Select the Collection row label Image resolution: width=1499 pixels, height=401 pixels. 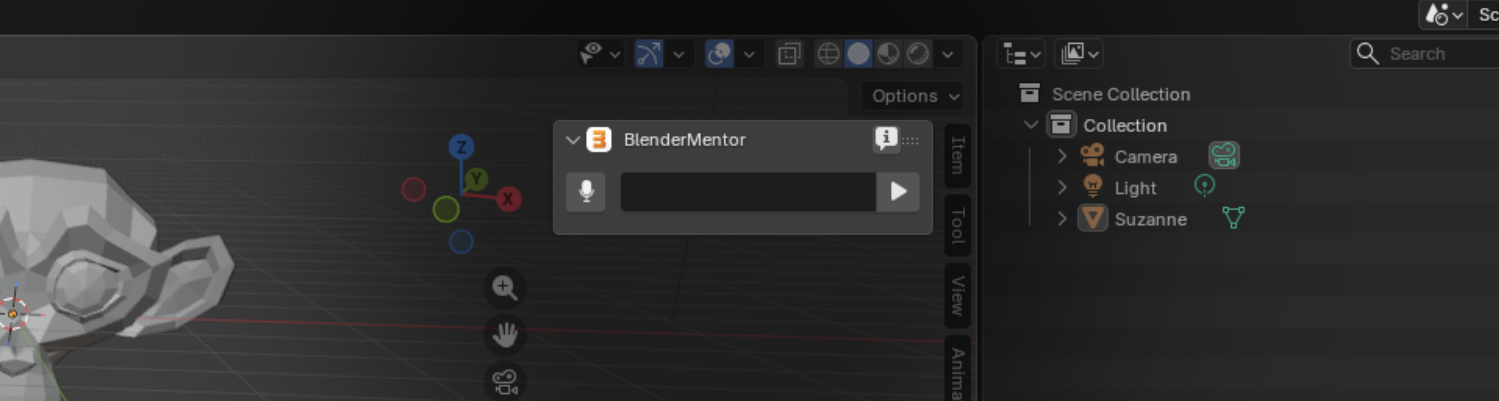pyautogui.click(x=1125, y=126)
